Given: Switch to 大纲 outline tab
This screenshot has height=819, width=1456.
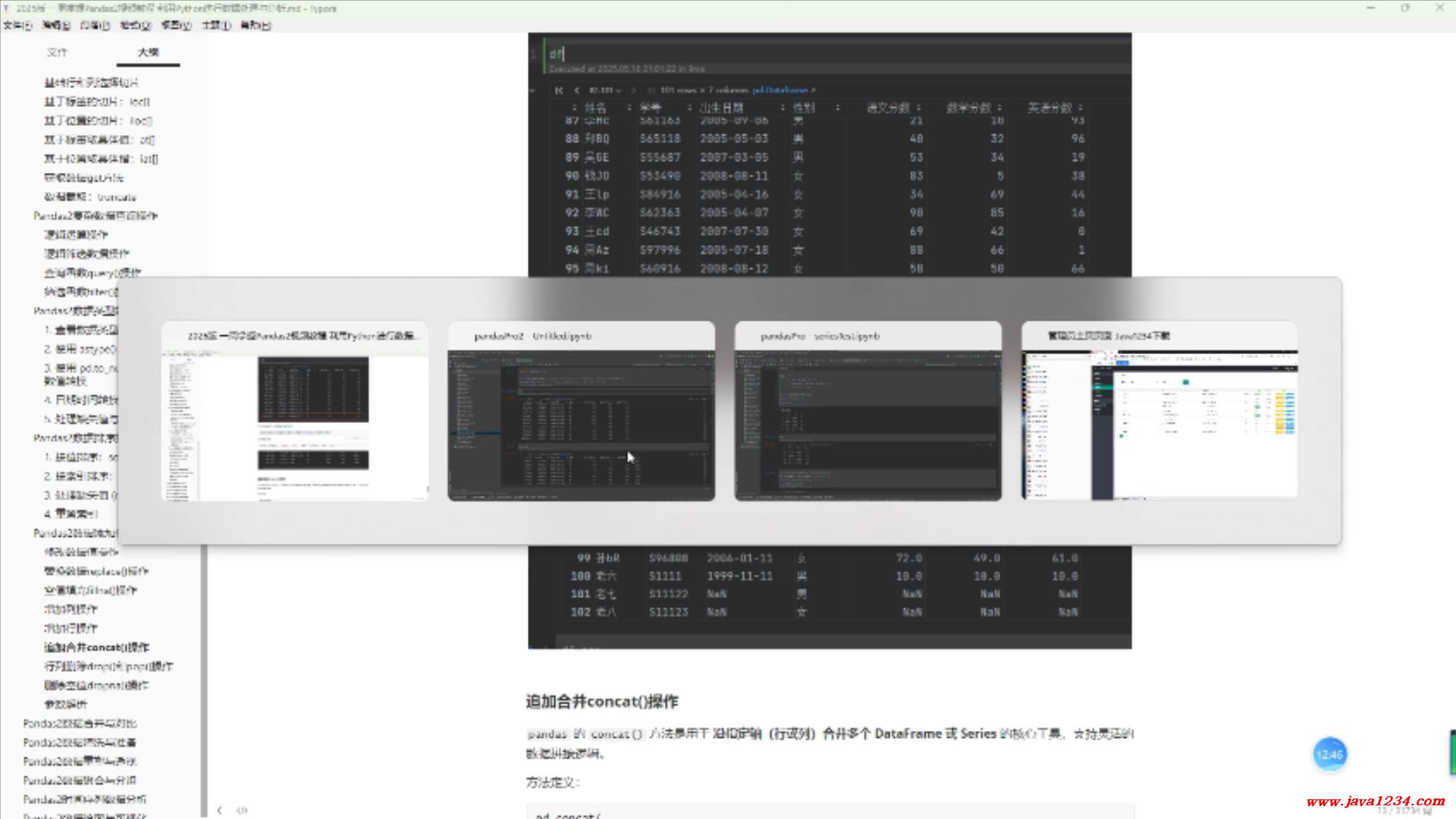Looking at the screenshot, I should click(x=148, y=52).
